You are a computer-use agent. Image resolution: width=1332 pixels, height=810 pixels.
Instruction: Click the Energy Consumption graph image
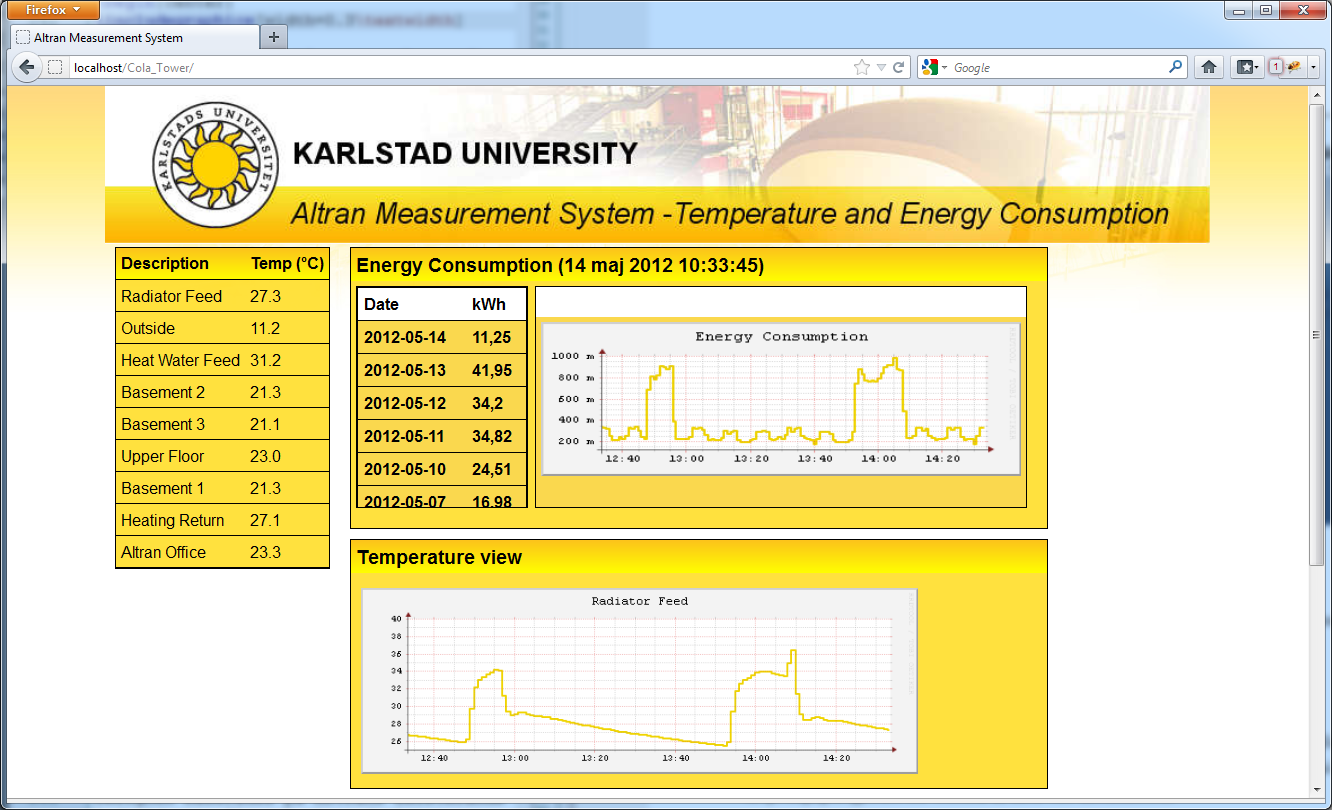(x=781, y=399)
